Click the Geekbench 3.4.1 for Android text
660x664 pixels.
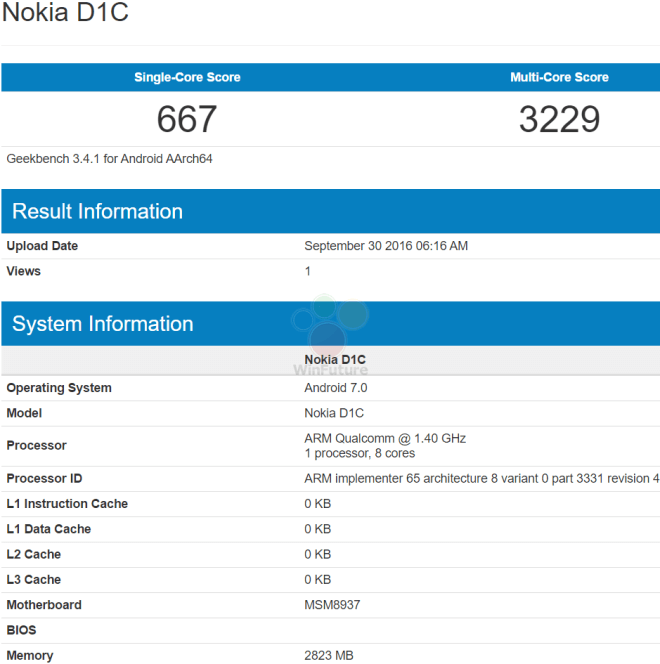(x=110, y=158)
